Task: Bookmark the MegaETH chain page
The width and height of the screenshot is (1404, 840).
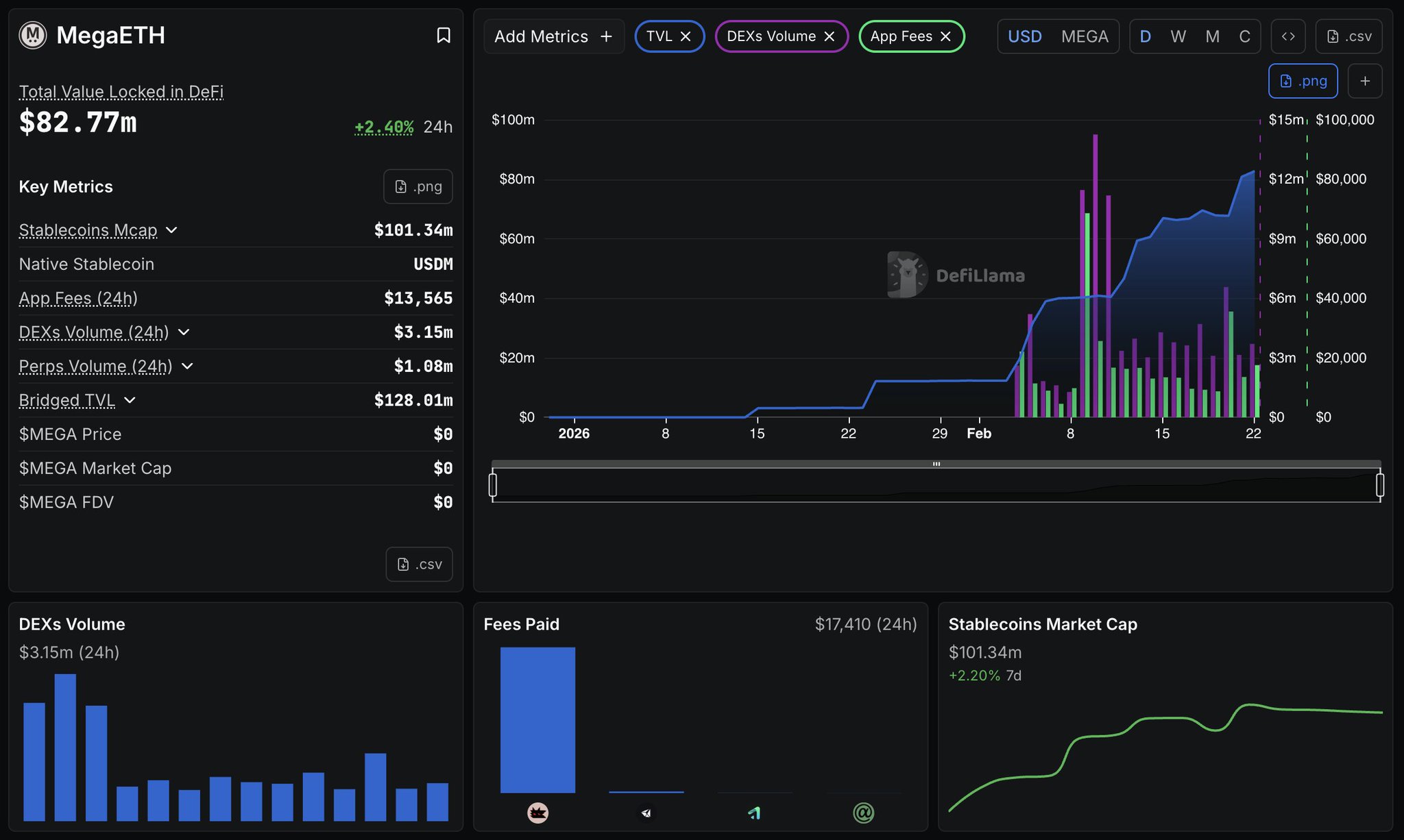Action: [x=444, y=36]
